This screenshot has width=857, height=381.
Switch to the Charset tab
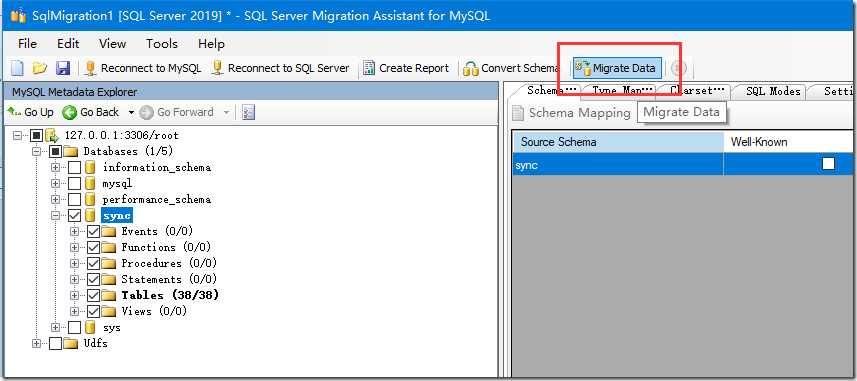[x=694, y=91]
